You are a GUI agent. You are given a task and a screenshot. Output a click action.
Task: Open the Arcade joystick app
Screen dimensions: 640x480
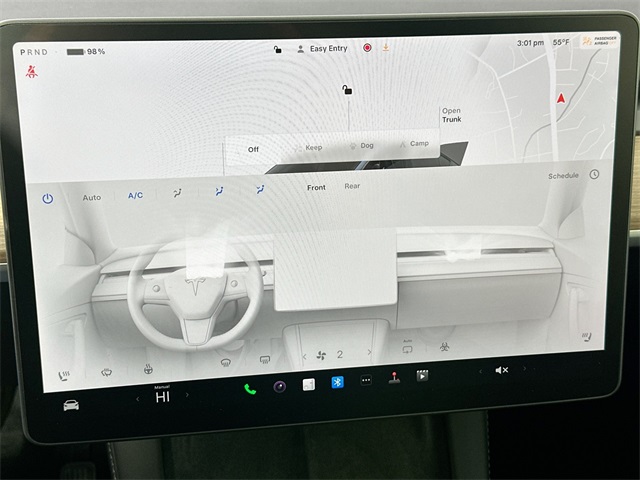pyautogui.click(x=394, y=378)
